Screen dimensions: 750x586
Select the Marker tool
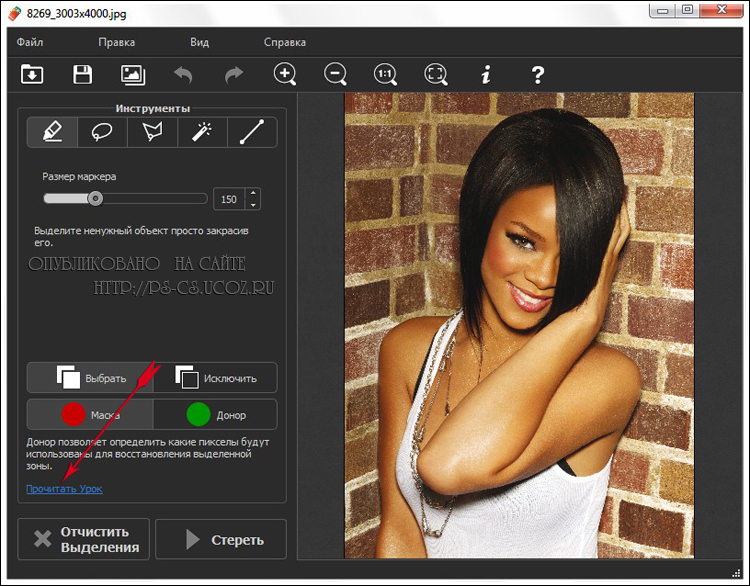coord(52,132)
